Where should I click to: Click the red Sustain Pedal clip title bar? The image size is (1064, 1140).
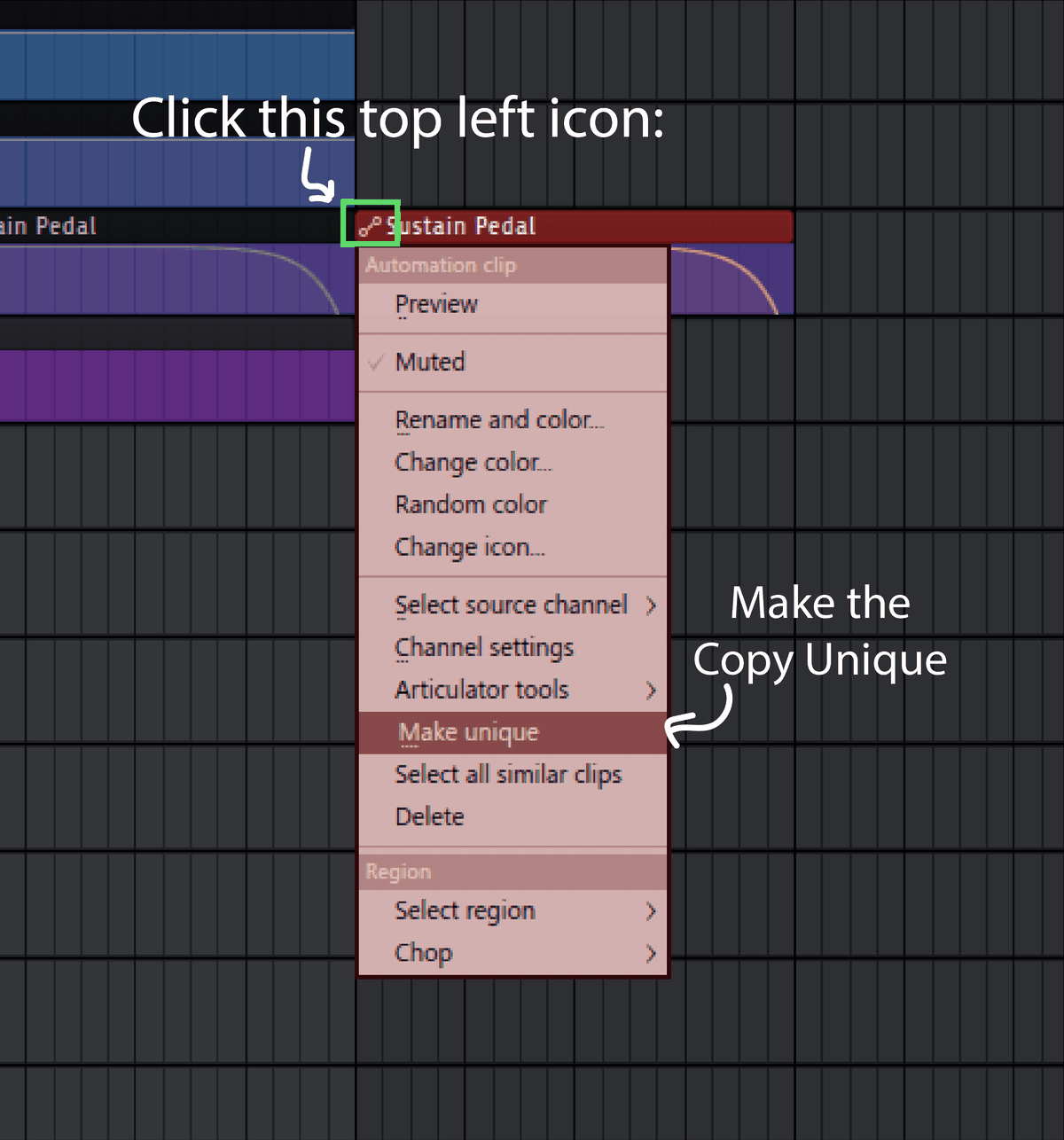coord(574,227)
